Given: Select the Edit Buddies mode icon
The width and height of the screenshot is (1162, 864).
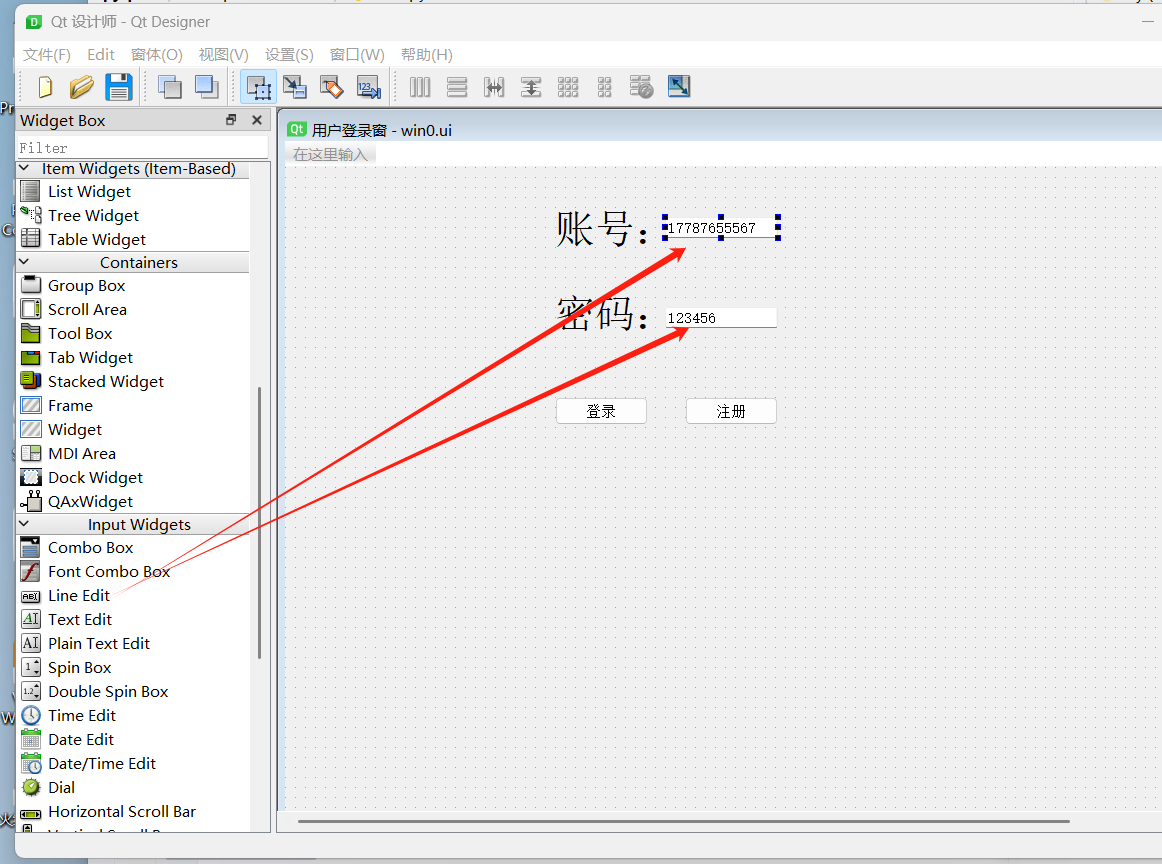Looking at the screenshot, I should (x=331, y=87).
